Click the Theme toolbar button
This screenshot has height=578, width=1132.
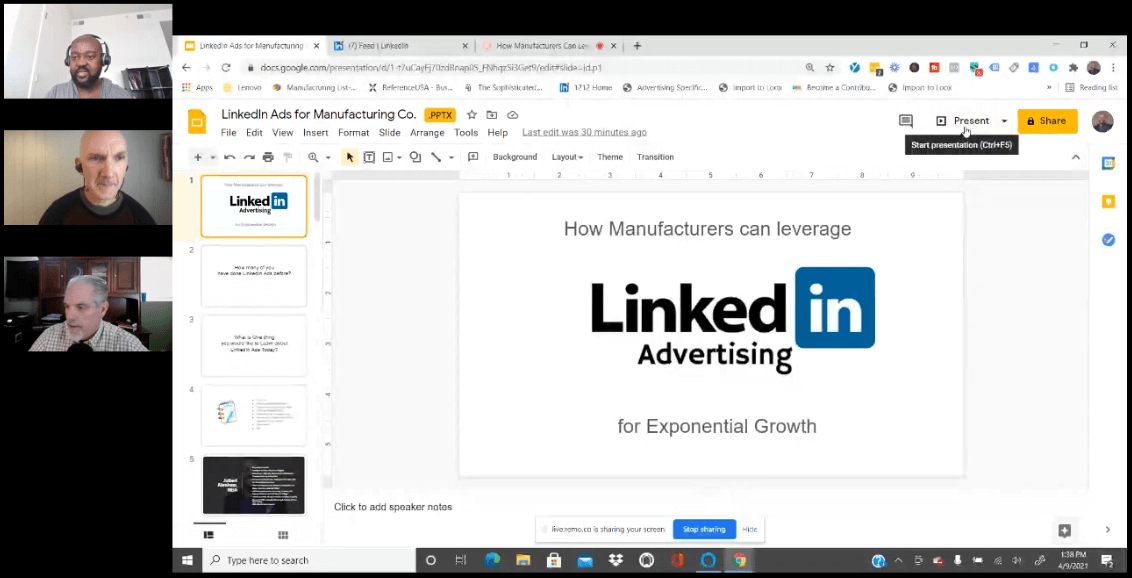(610, 157)
